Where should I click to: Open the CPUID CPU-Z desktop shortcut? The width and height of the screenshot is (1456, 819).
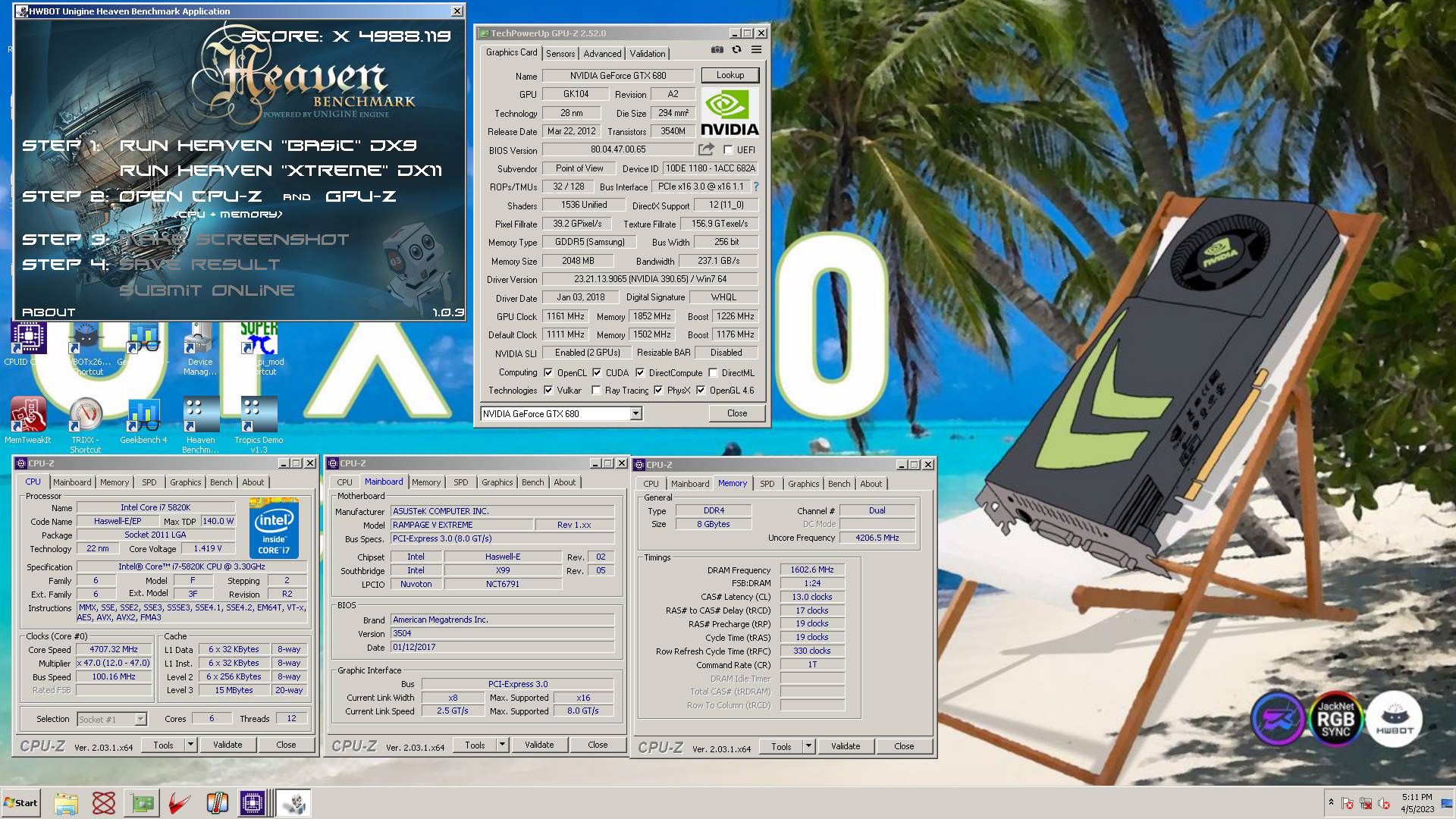pos(28,343)
